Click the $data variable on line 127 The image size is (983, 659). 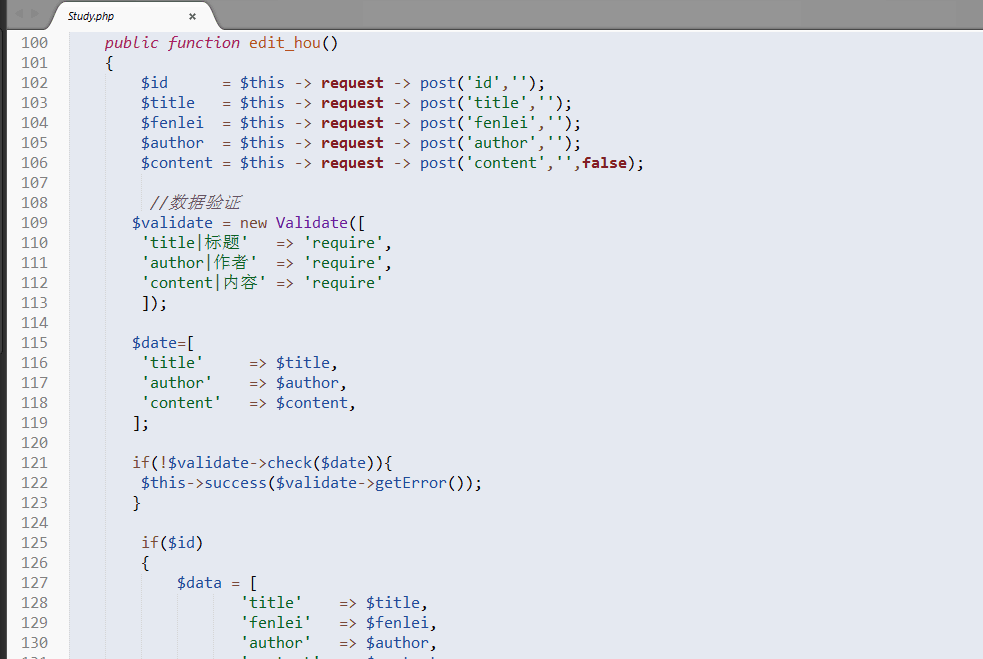[x=199, y=583]
